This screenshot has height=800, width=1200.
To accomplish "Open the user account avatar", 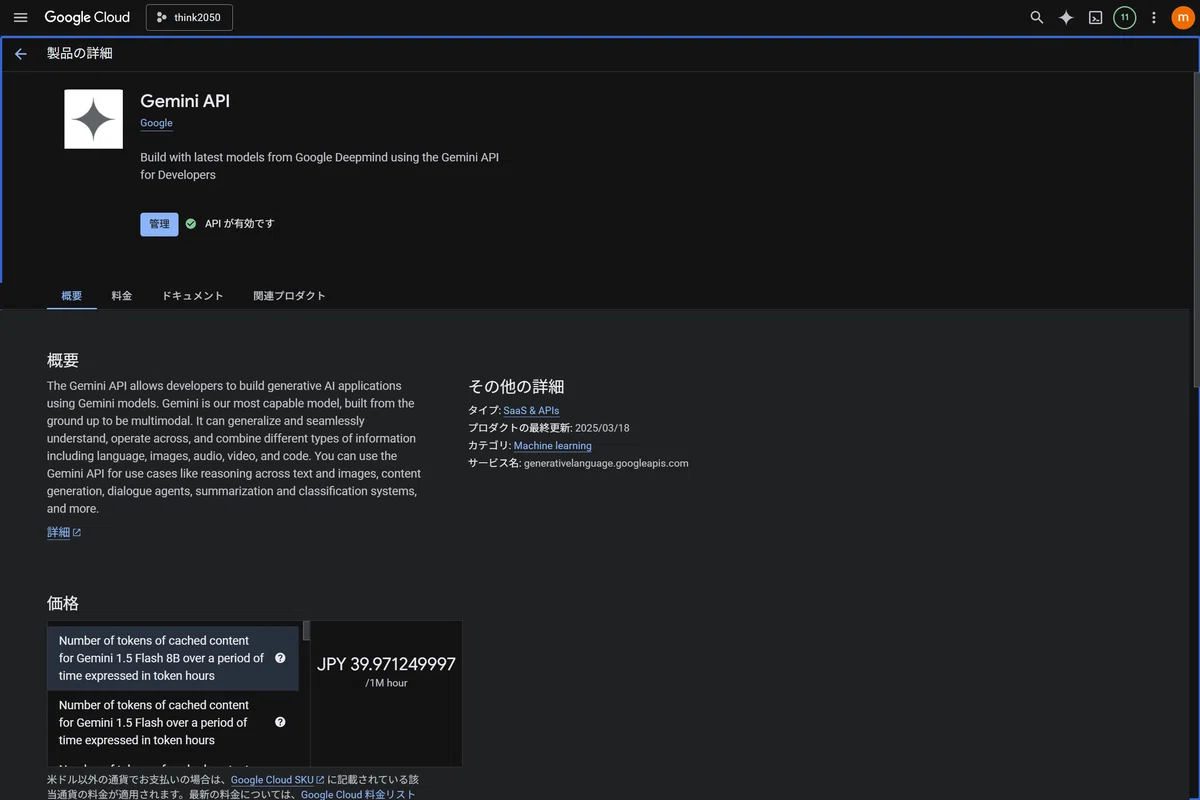I will (1182, 17).
